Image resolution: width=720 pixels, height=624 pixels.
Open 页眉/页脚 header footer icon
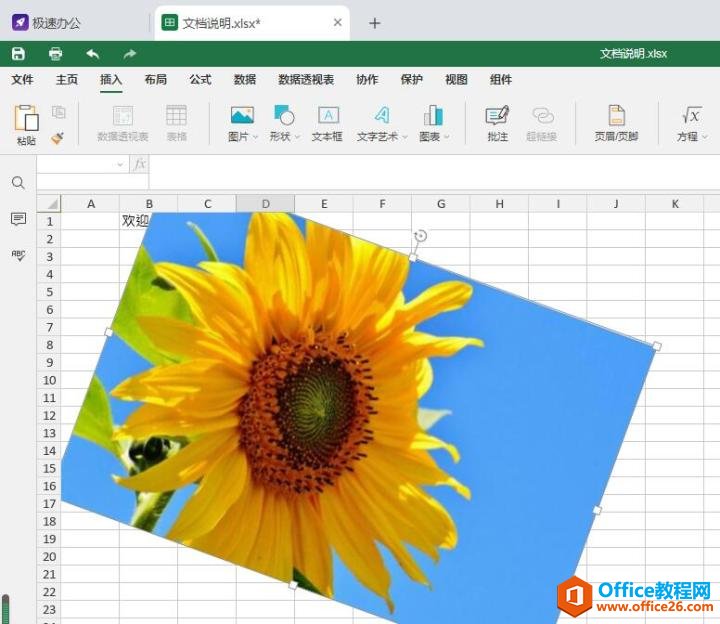point(617,115)
